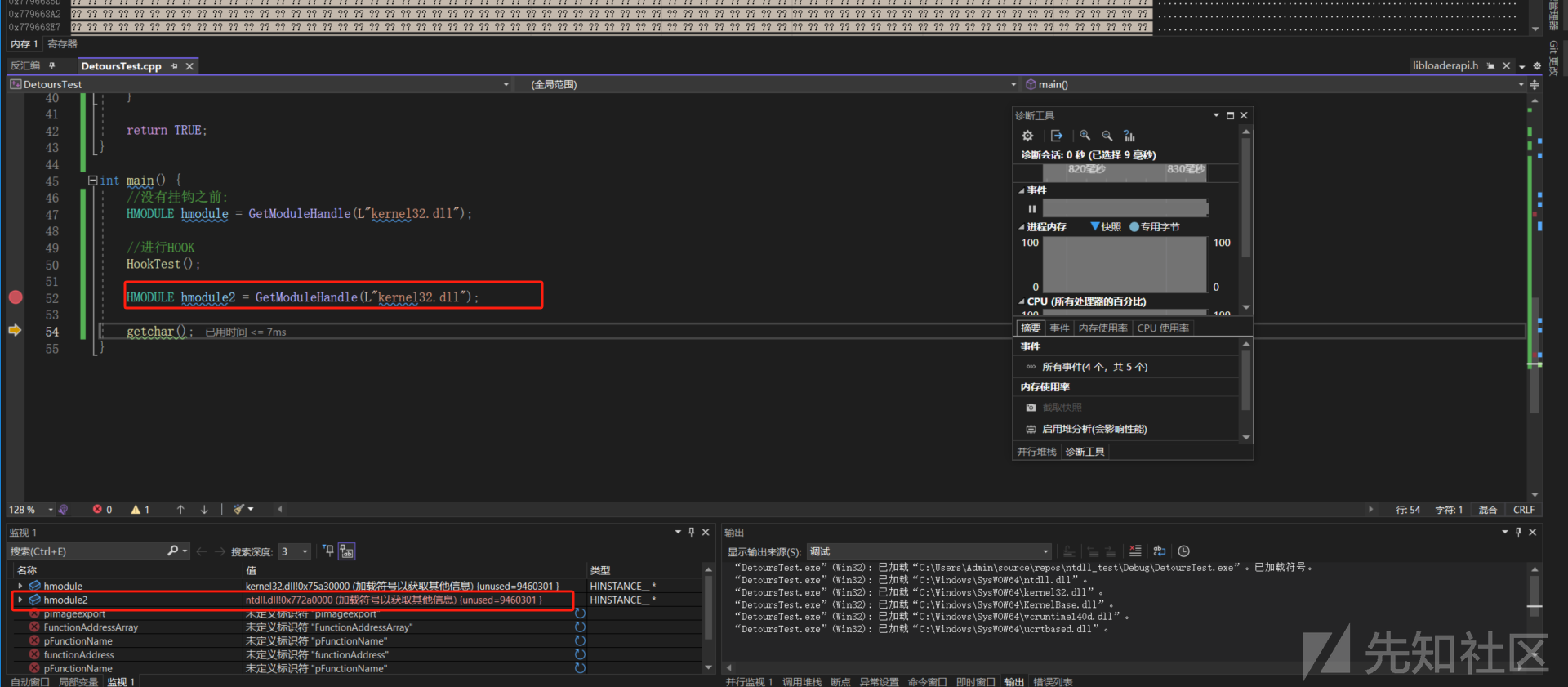Click the watch search magnifier icon
1568x687 pixels.
172,551
